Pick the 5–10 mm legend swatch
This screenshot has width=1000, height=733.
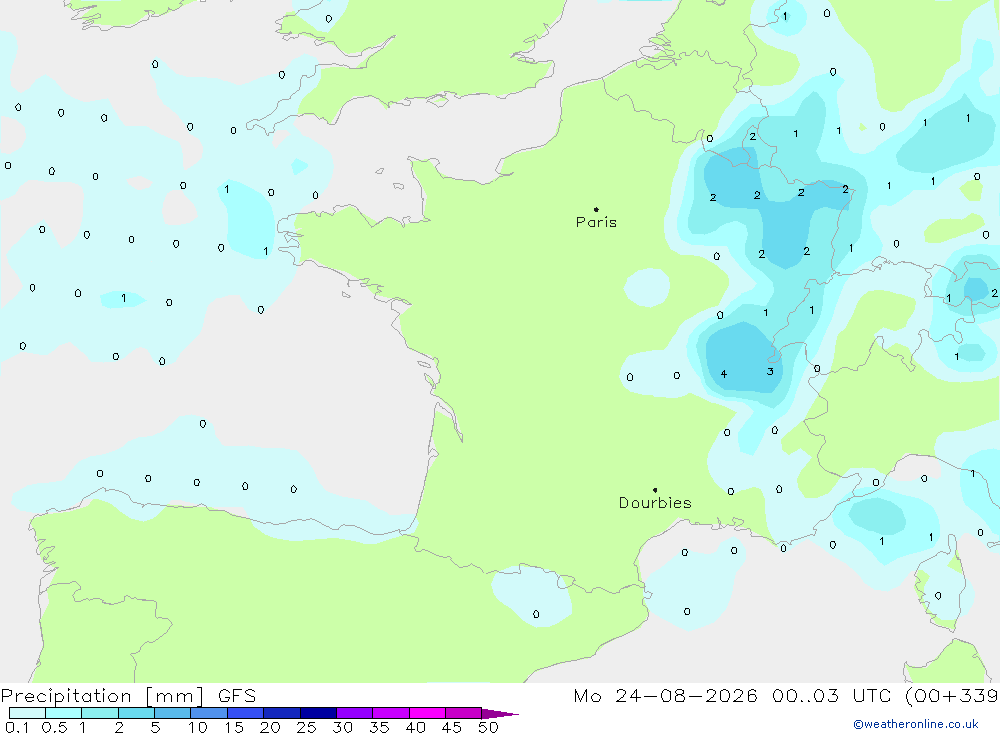coord(173,713)
